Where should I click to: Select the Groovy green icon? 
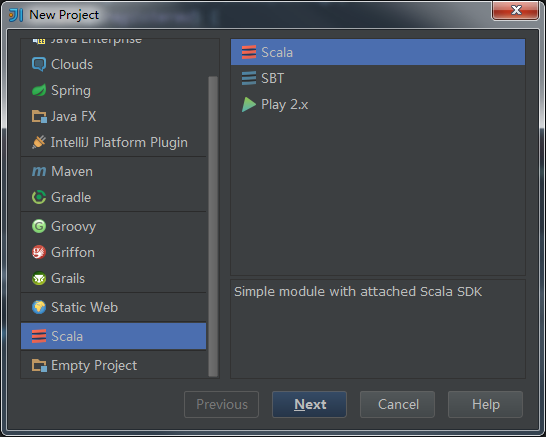click(39, 226)
